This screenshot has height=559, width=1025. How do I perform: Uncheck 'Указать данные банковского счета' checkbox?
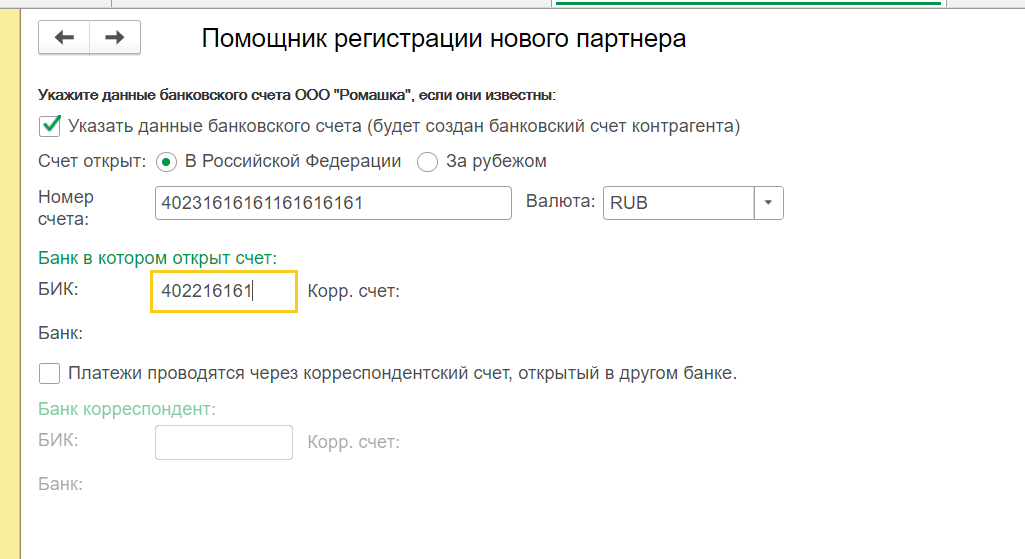tap(50, 127)
